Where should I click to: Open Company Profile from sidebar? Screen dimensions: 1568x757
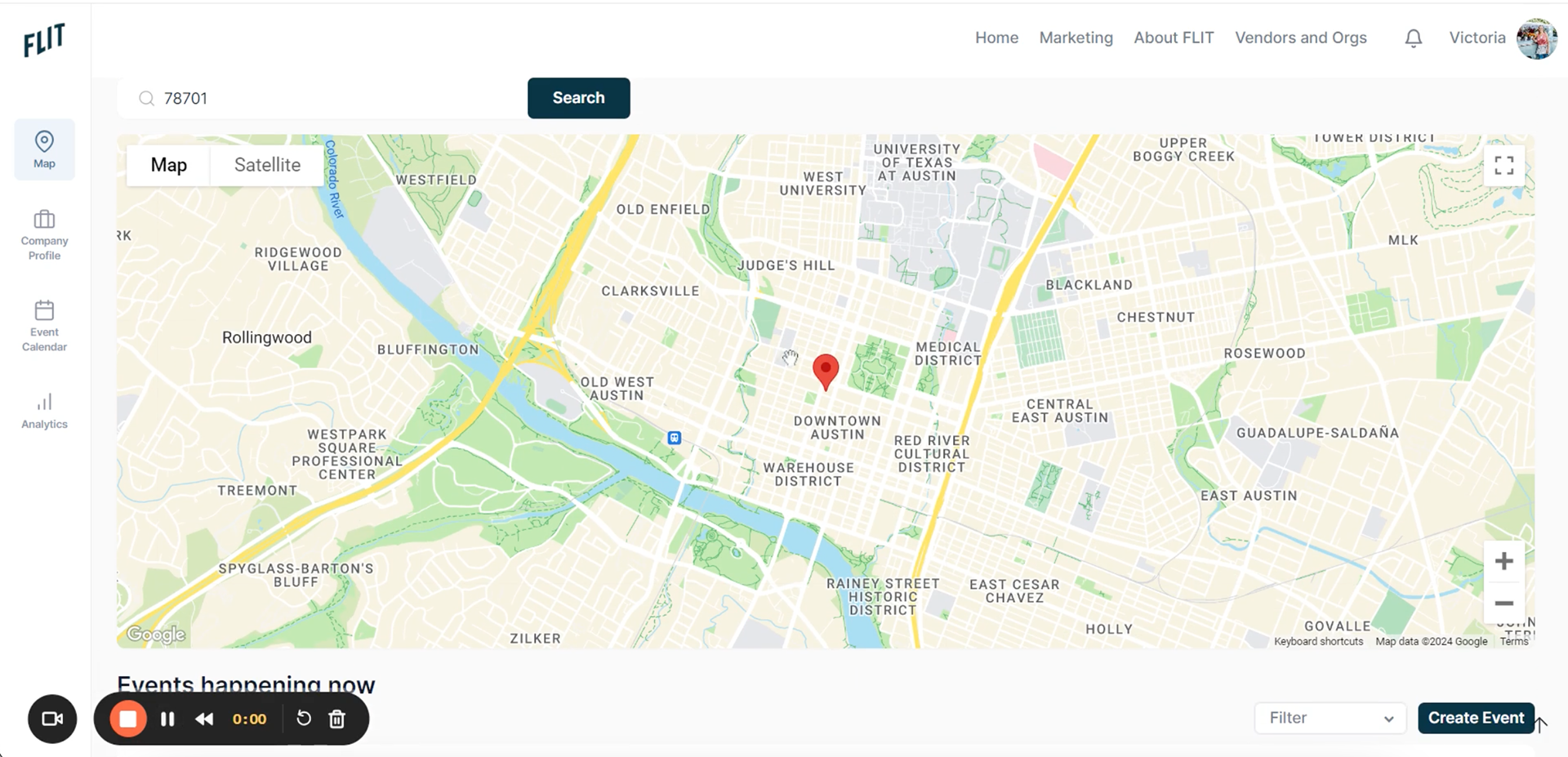tap(44, 235)
